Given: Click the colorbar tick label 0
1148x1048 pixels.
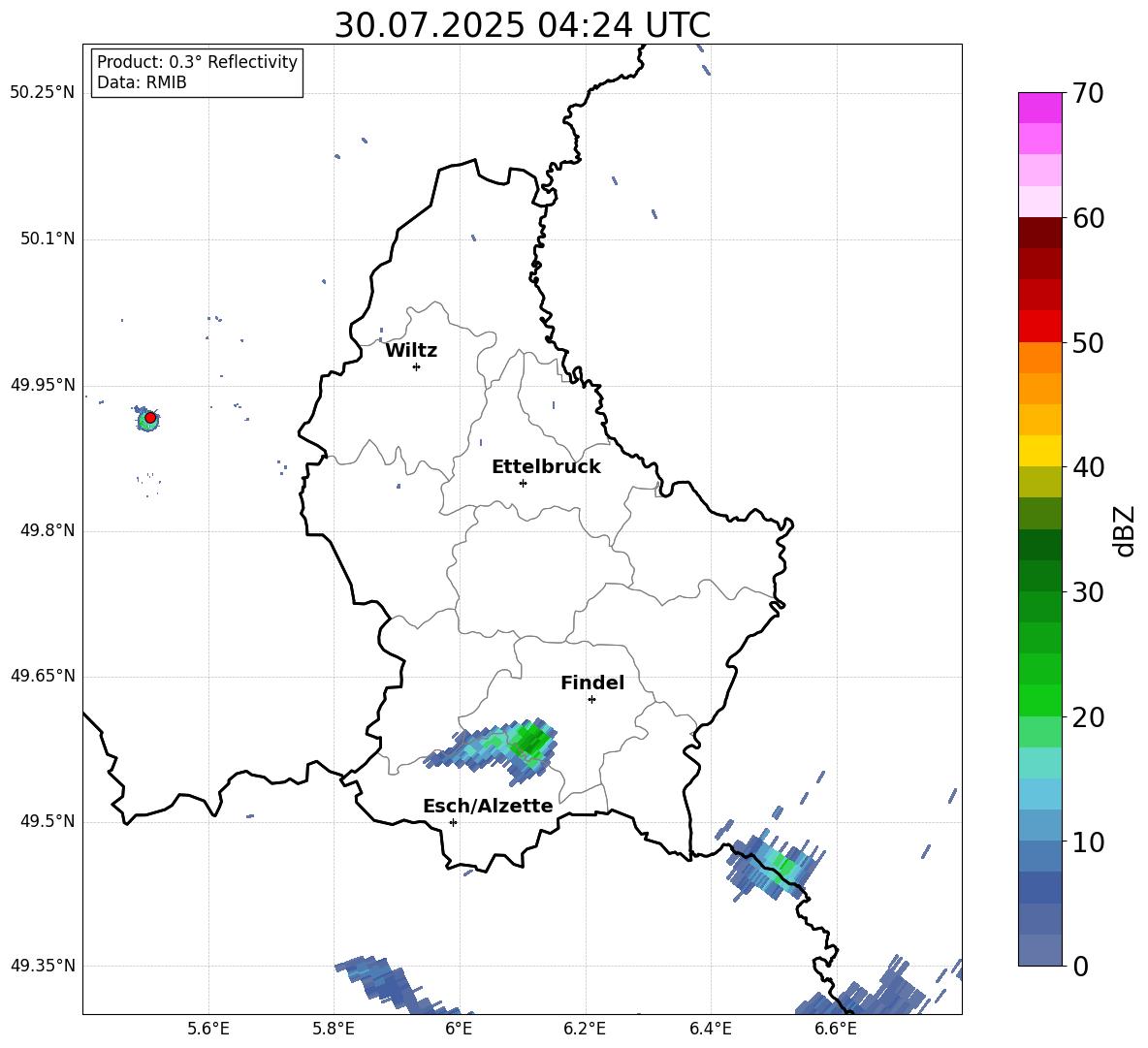Looking at the screenshot, I should click(1081, 967).
